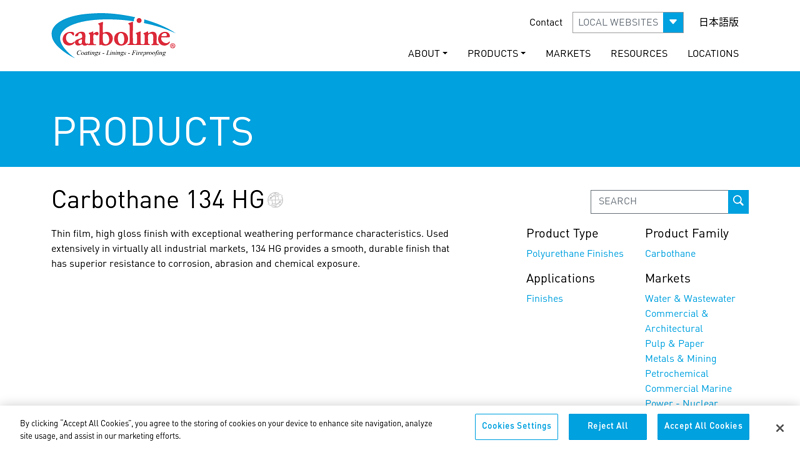
Task: Select the Petrochemical market link
Action: 677,373
